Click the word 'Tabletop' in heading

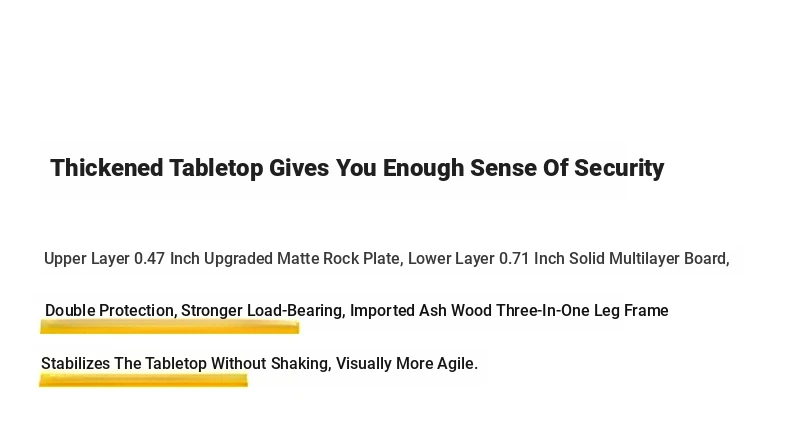(216, 168)
